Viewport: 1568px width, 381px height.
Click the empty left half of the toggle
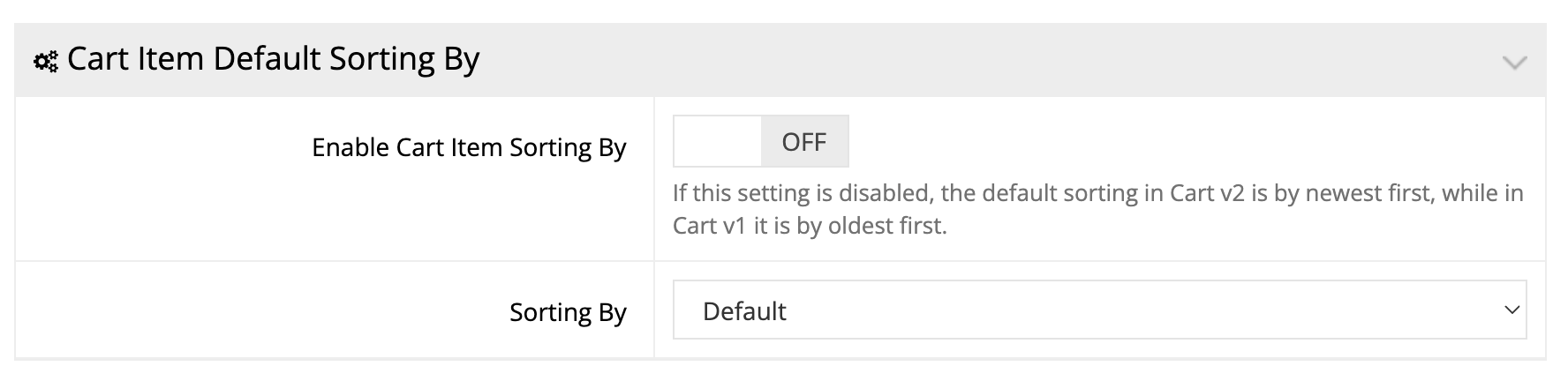tap(718, 141)
